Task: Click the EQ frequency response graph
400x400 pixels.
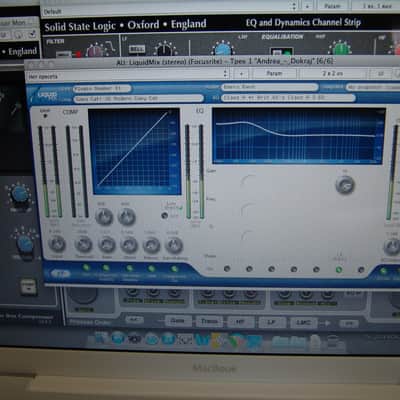Action: [299, 136]
